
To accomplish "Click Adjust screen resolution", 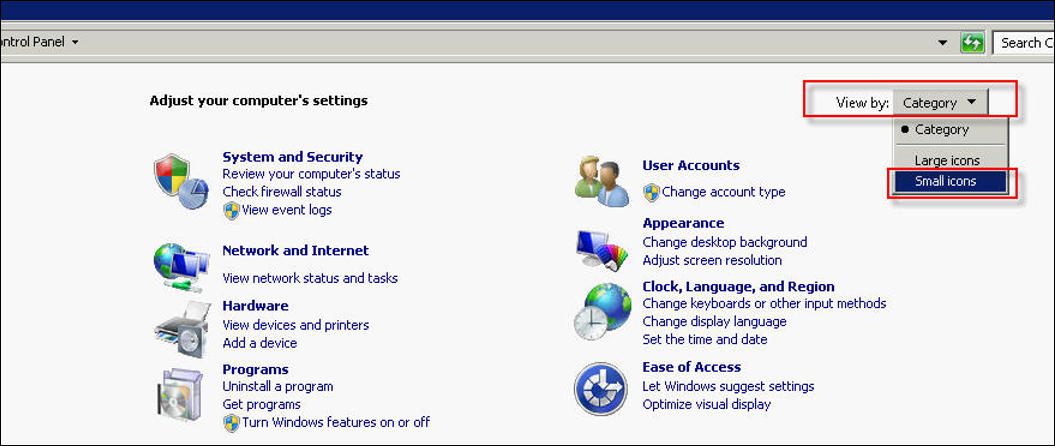I will click(x=713, y=260).
